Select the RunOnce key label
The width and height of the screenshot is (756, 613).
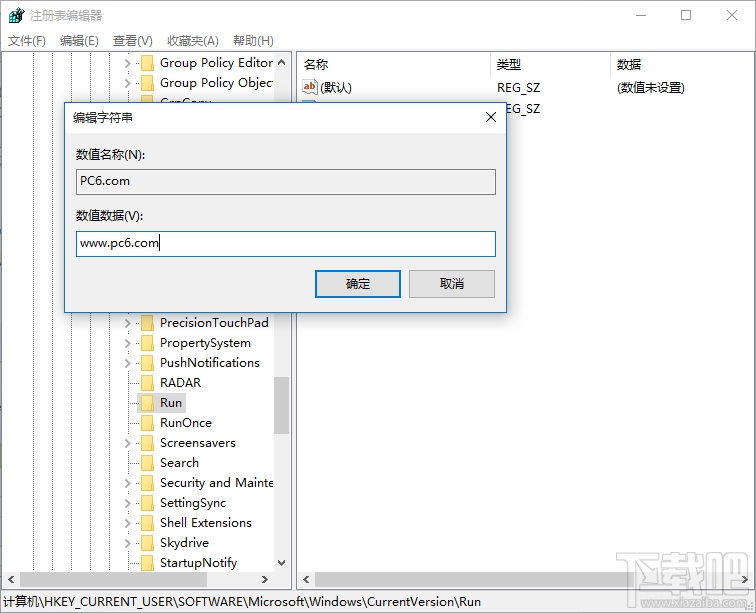click(186, 423)
